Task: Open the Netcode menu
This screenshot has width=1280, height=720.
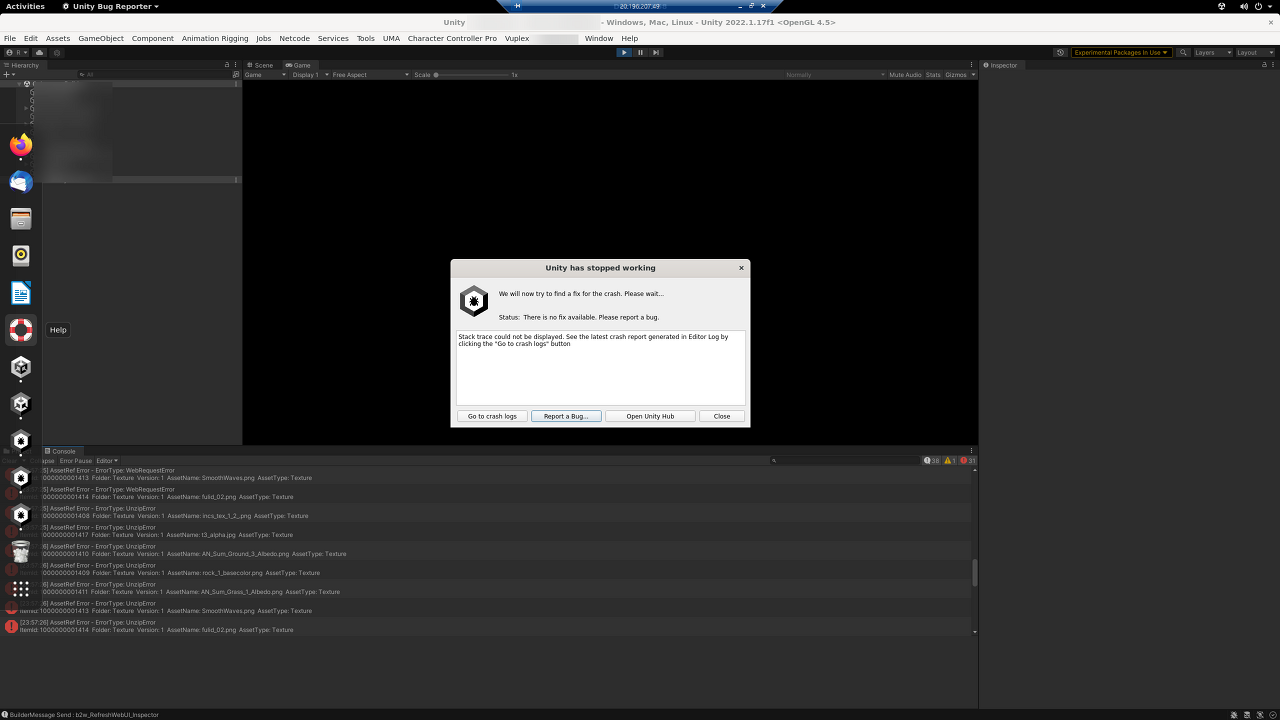Action: coord(294,38)
